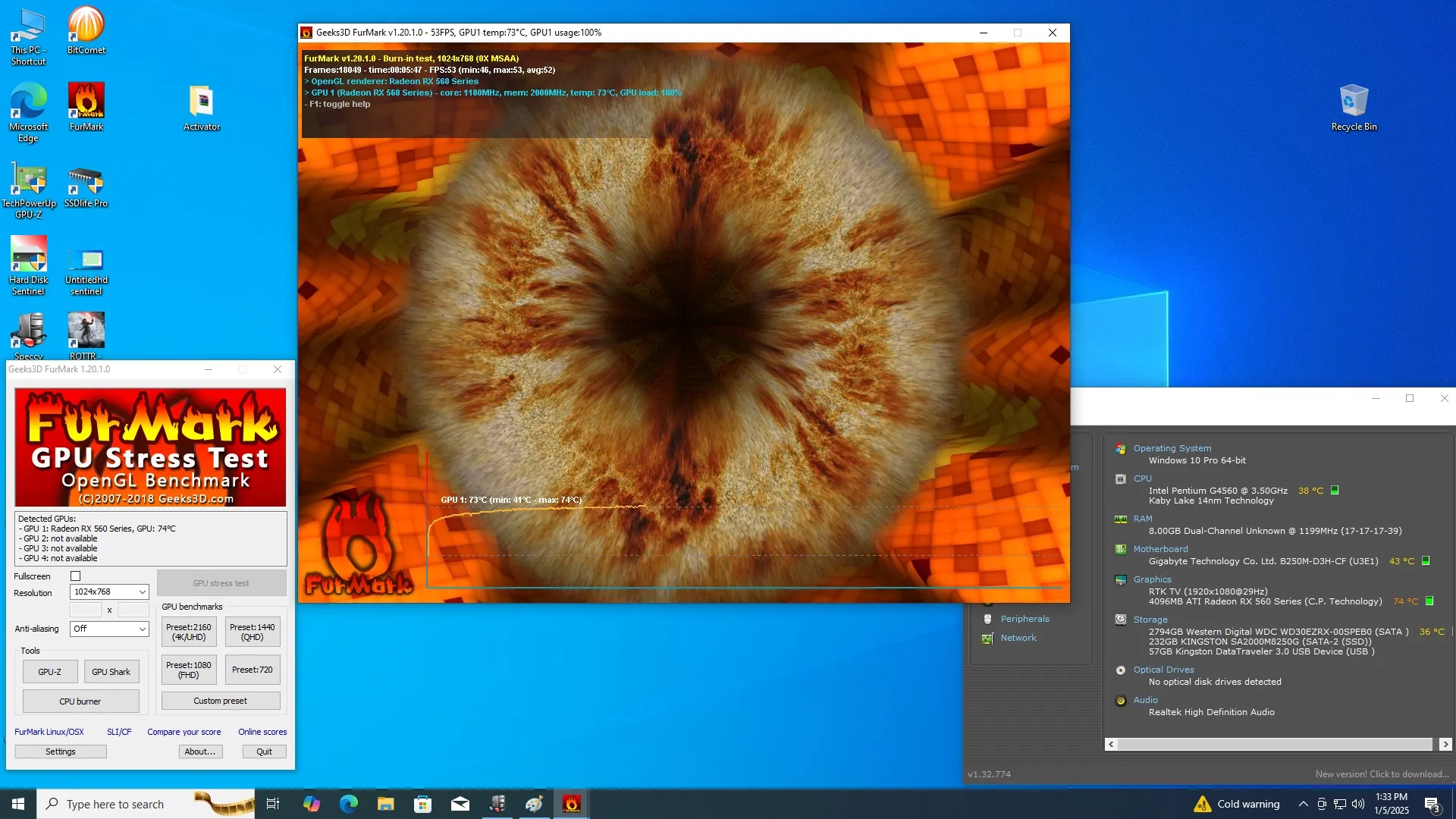Click the custom resolution width field
This screenshot has height=819, width=1456.
pos(86,610)
